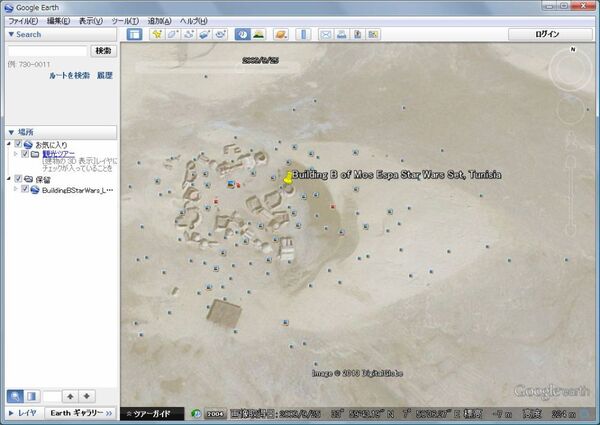Click the Google Earth logo in the title bar
The width and height of the screenshot is (600, 425).
tap(8, 7)
